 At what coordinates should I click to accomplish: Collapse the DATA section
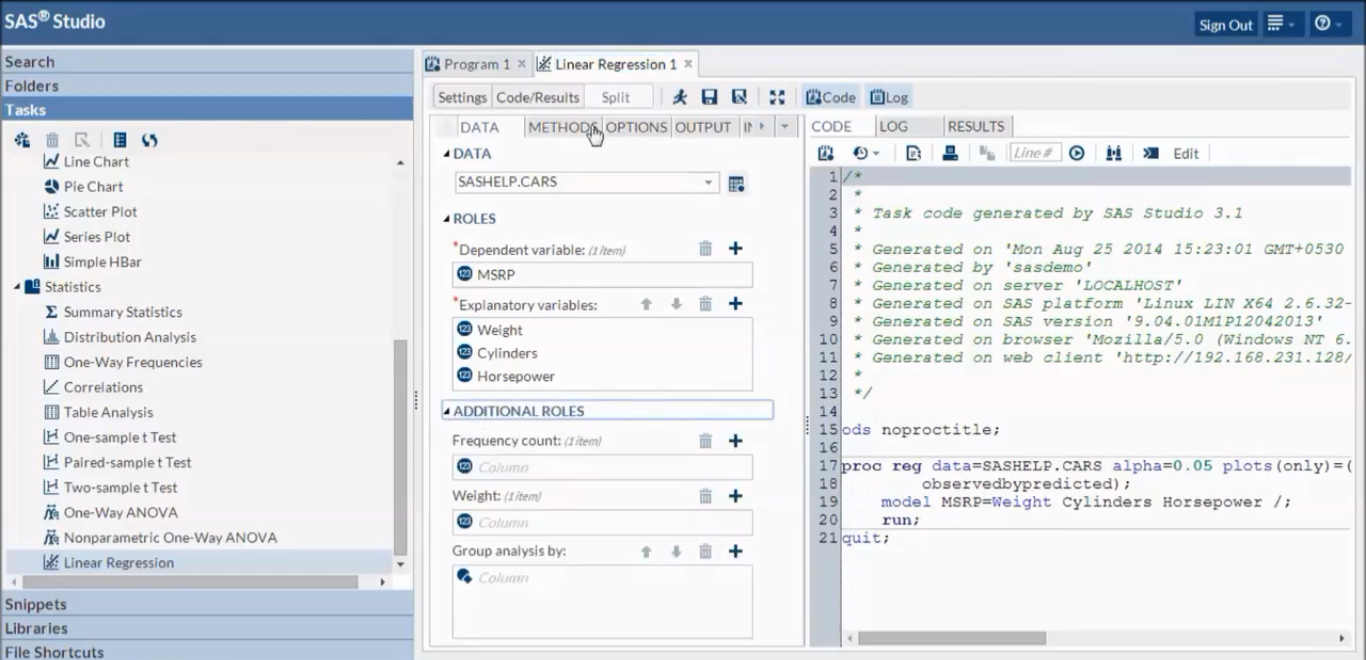click(x=446, y=153)
